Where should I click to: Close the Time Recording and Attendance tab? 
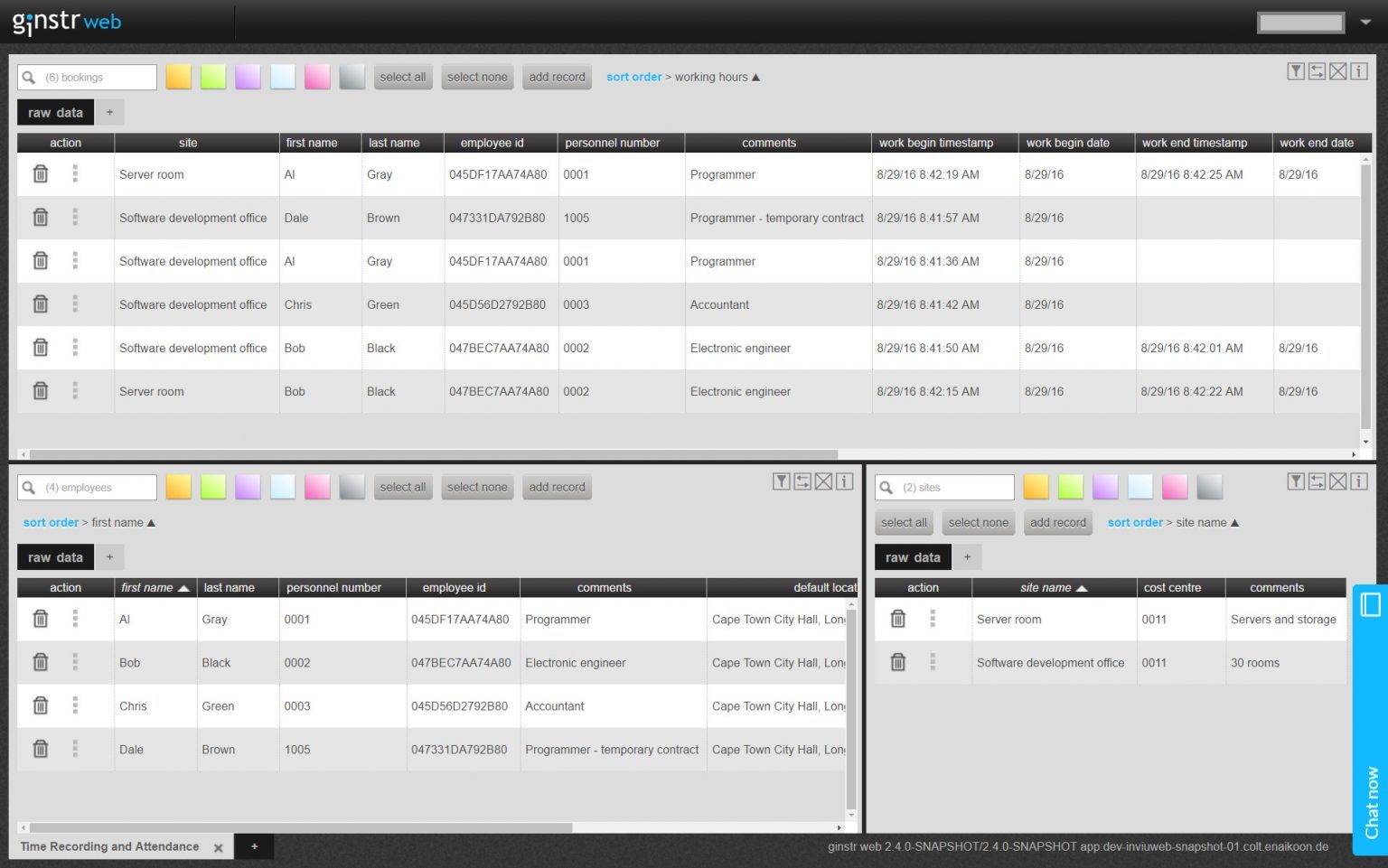pos(218,847)
